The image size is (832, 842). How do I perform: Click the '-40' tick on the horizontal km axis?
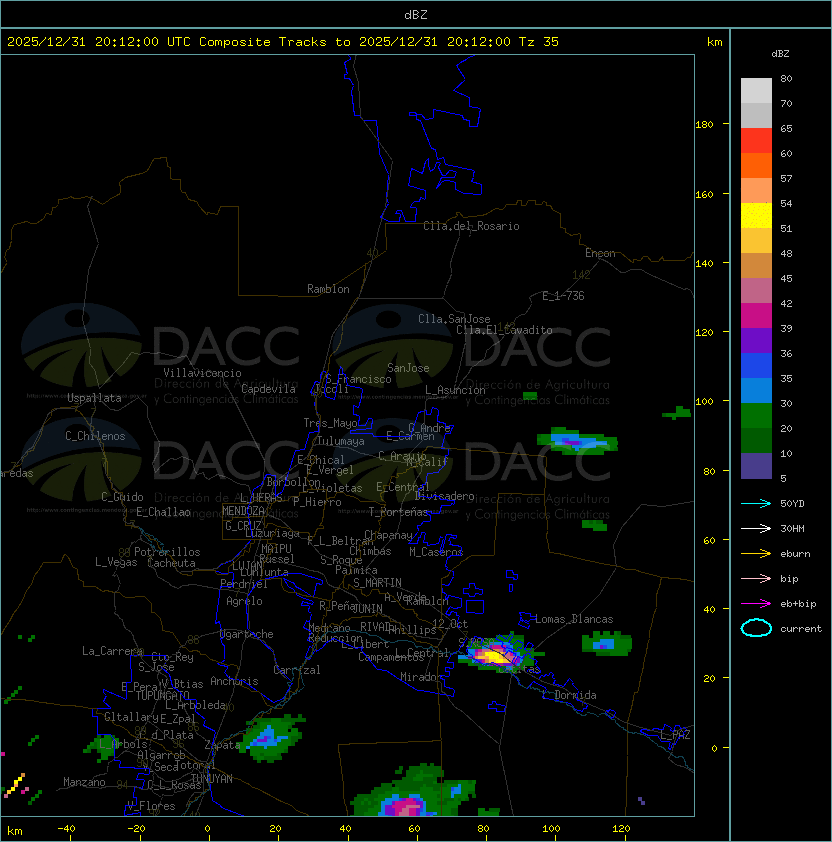click(66, 828)
